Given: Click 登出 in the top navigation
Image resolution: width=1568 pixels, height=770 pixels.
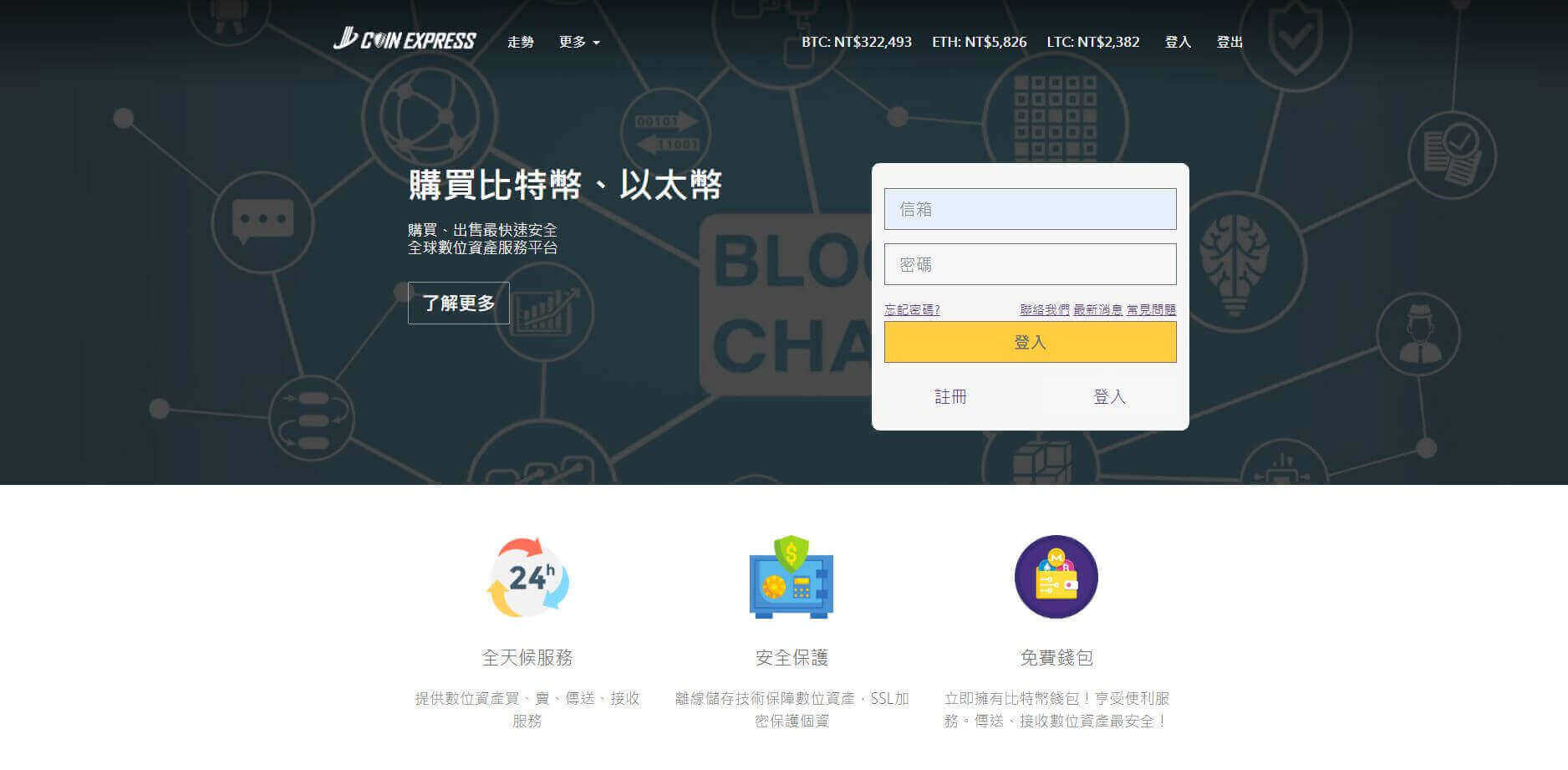Looking at the screenshot, I should click(1229, 42).
